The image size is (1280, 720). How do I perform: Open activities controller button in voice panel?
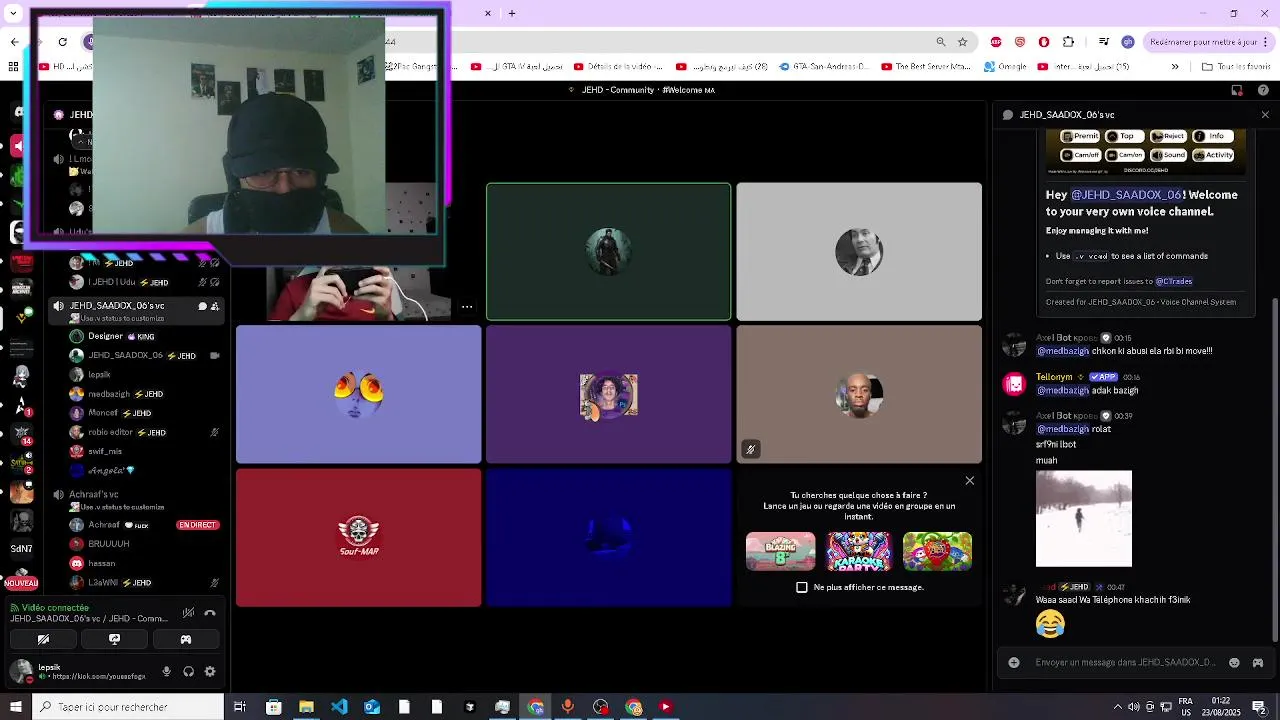pos(185,639)
